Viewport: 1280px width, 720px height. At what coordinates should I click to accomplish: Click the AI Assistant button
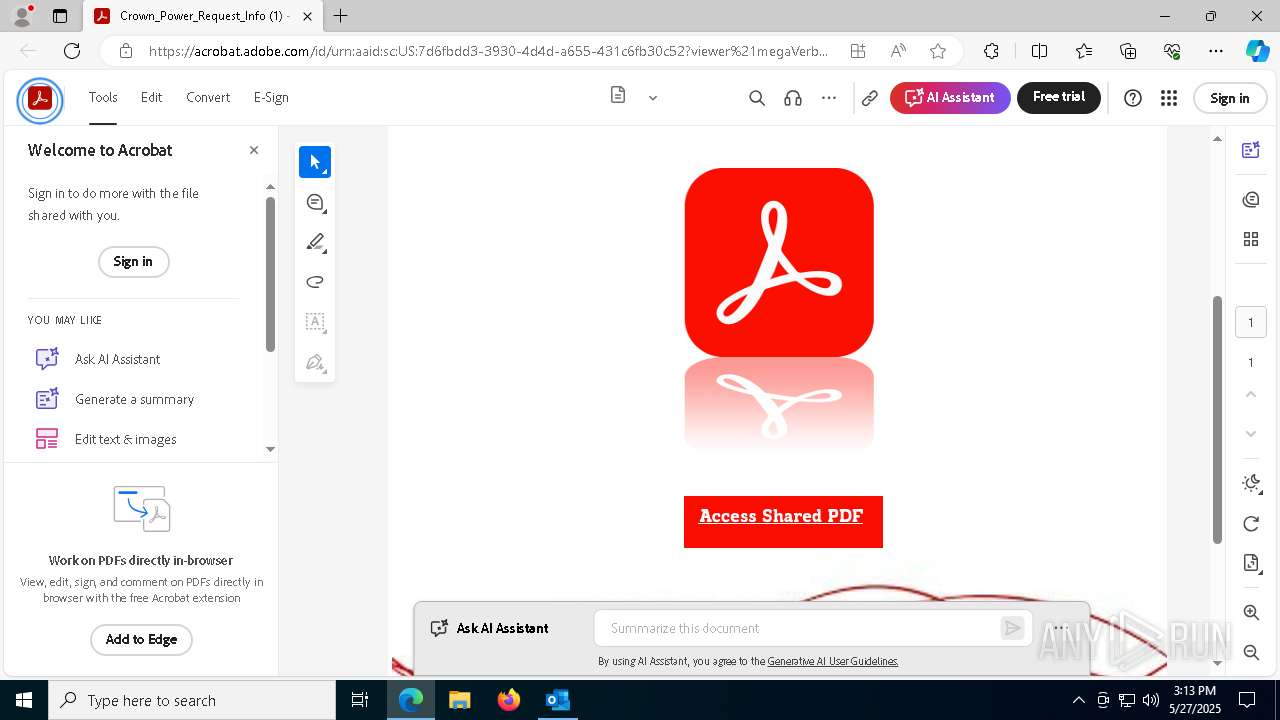(x=950, y=98)
